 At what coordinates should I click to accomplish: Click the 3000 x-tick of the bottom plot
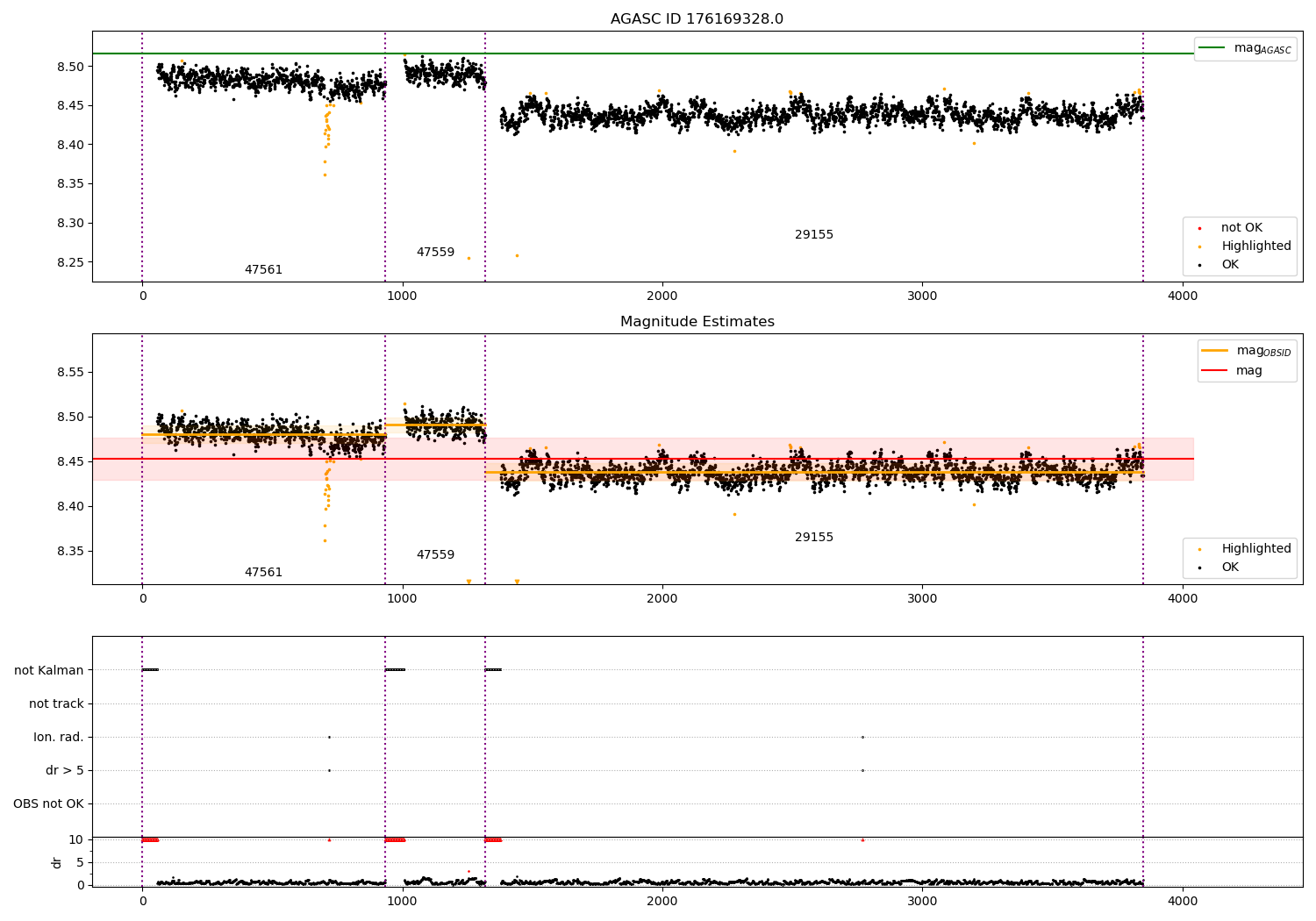pos(922,901)
